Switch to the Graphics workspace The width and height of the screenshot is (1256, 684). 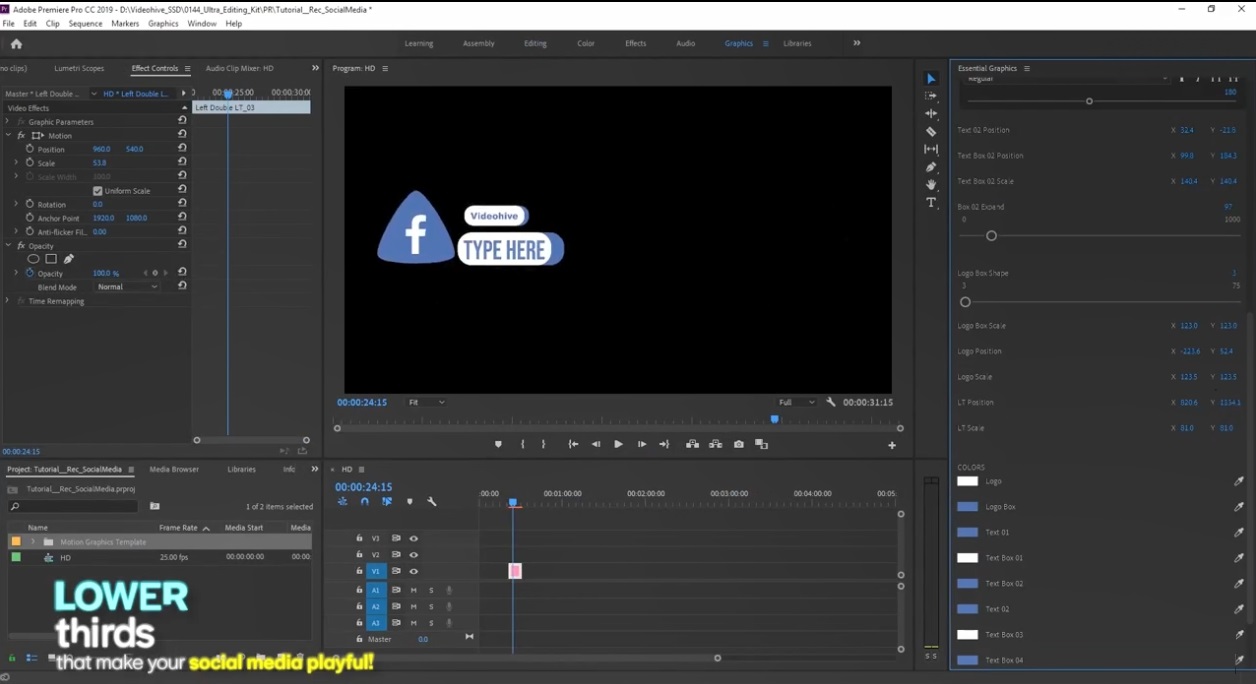(739, 43)
